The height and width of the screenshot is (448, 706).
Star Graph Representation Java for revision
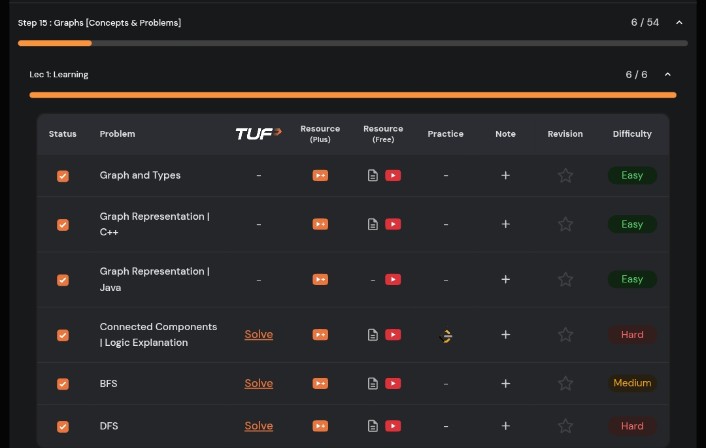[565, 279]
